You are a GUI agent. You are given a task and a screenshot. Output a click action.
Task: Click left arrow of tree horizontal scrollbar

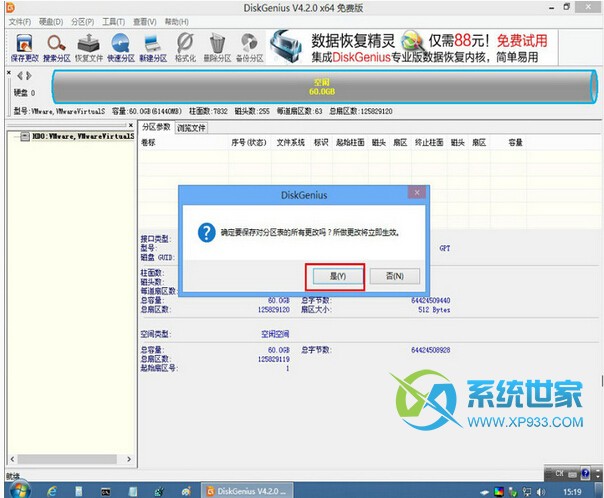[x=12, y=459]
